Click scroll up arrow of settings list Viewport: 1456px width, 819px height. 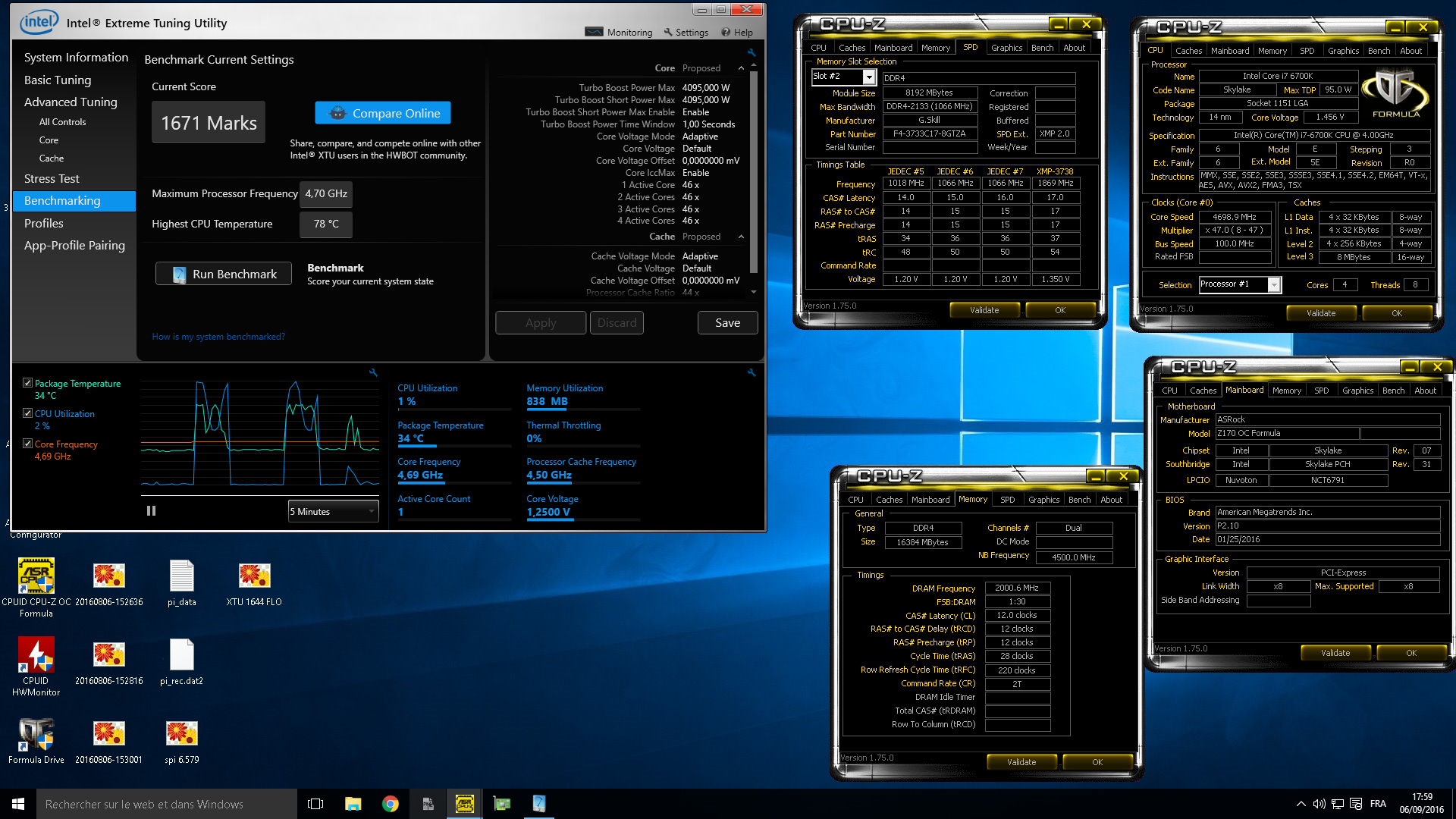click(753, 66)
